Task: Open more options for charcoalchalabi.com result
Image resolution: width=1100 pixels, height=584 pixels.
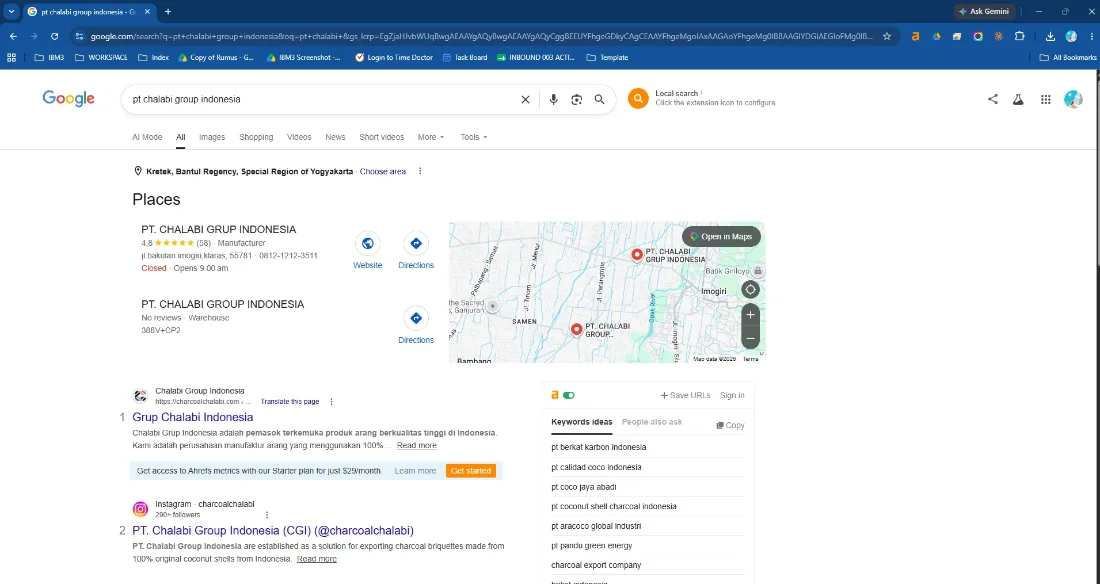Action: tap(332, 402)
